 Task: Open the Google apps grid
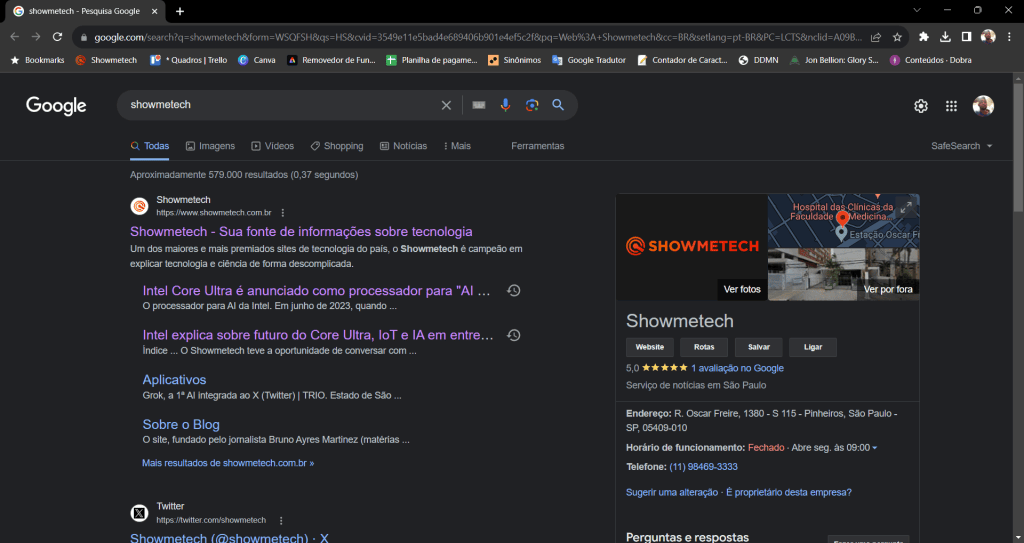point(952,106)
